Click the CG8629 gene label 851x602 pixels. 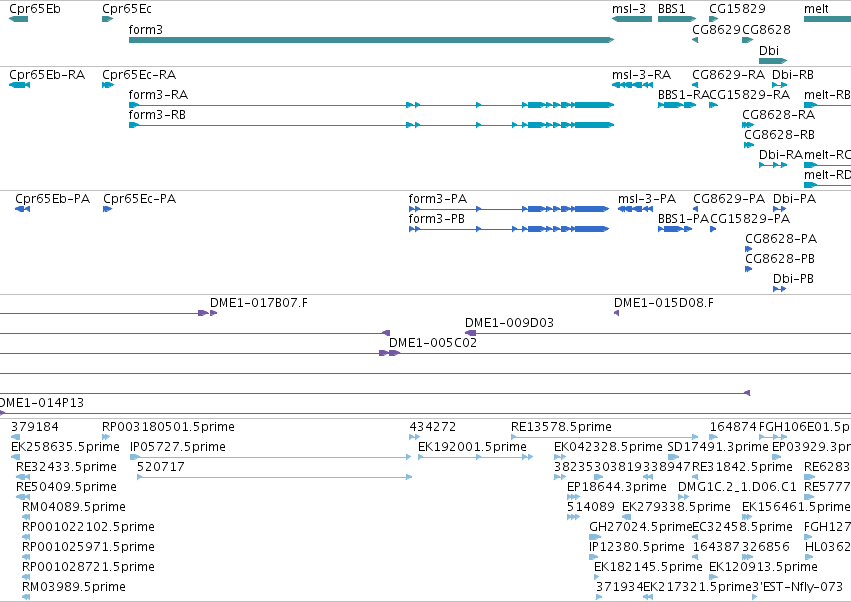pos(716,29)
